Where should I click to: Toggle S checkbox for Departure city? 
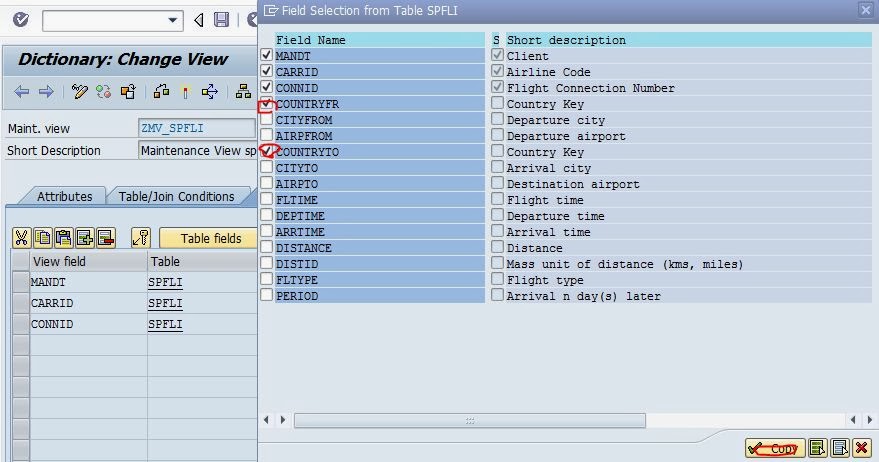tap(497, 119)
